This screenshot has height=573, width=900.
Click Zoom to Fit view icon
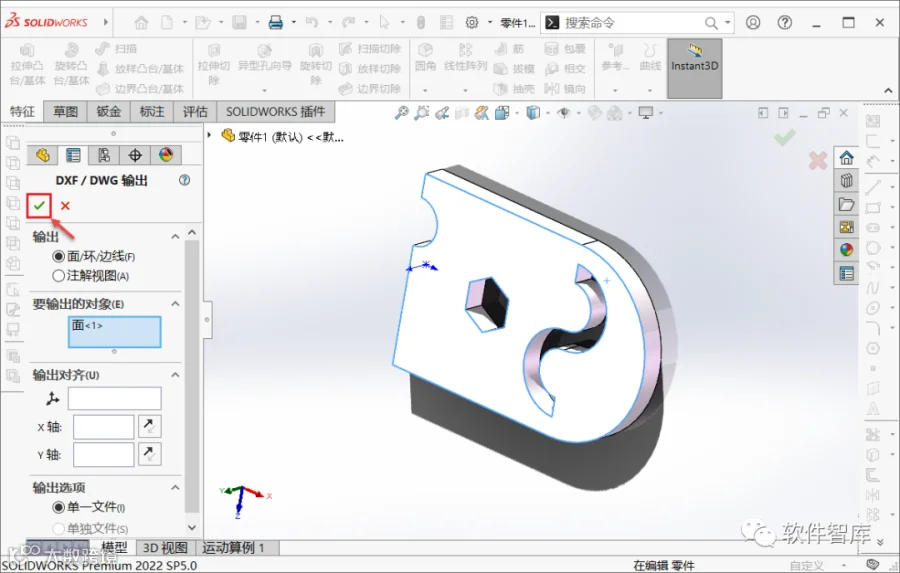coord(402,113)
